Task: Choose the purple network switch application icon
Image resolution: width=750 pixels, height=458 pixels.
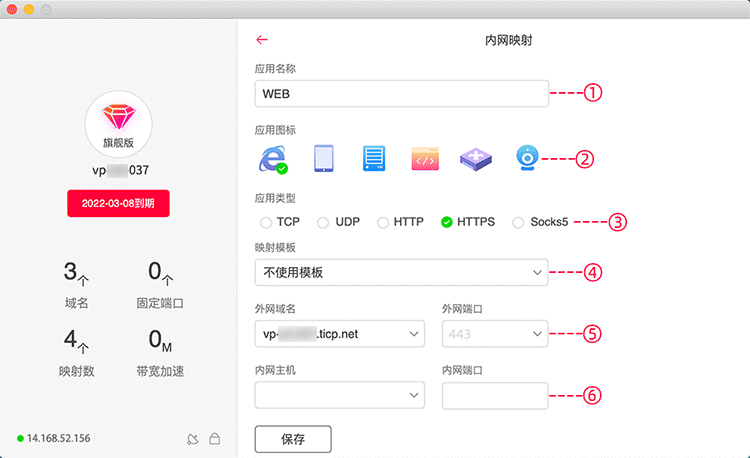Action: (476, 158)
